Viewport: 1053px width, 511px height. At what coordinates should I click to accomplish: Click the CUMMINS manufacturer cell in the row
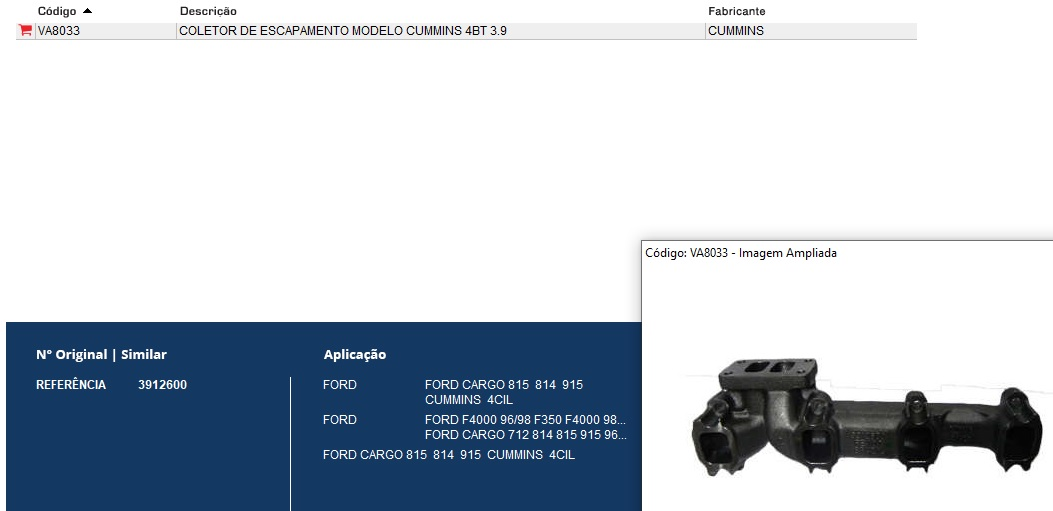(735, 31)
